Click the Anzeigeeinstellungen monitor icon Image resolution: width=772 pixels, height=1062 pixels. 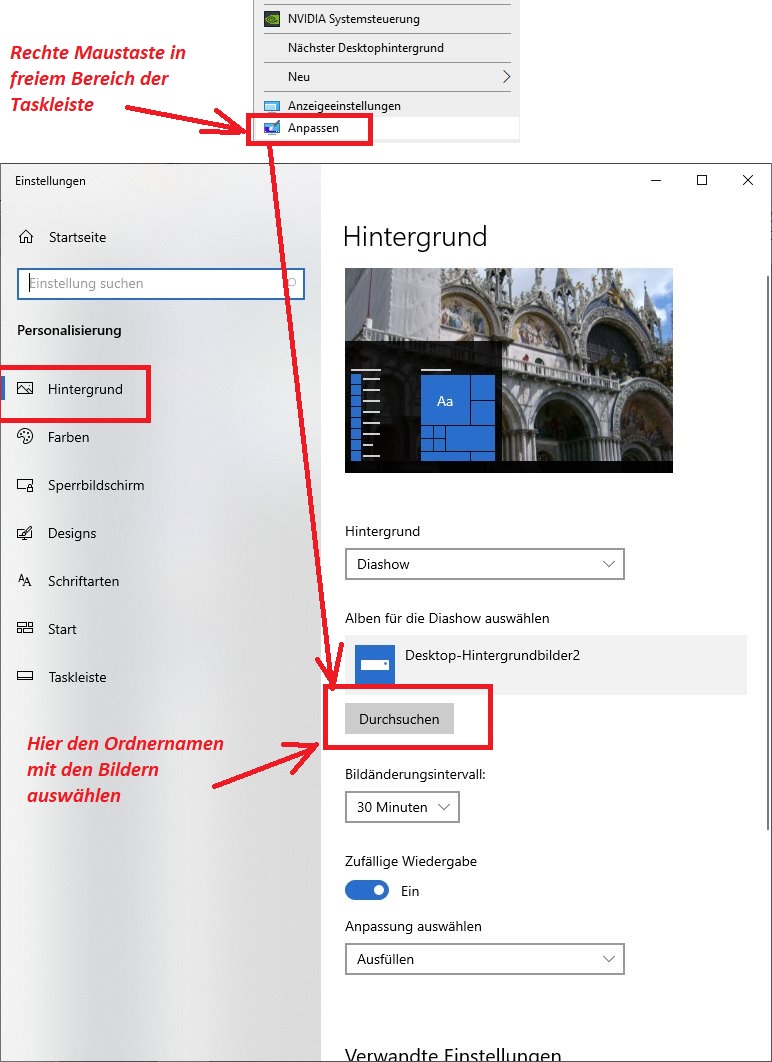pos(272,106)
